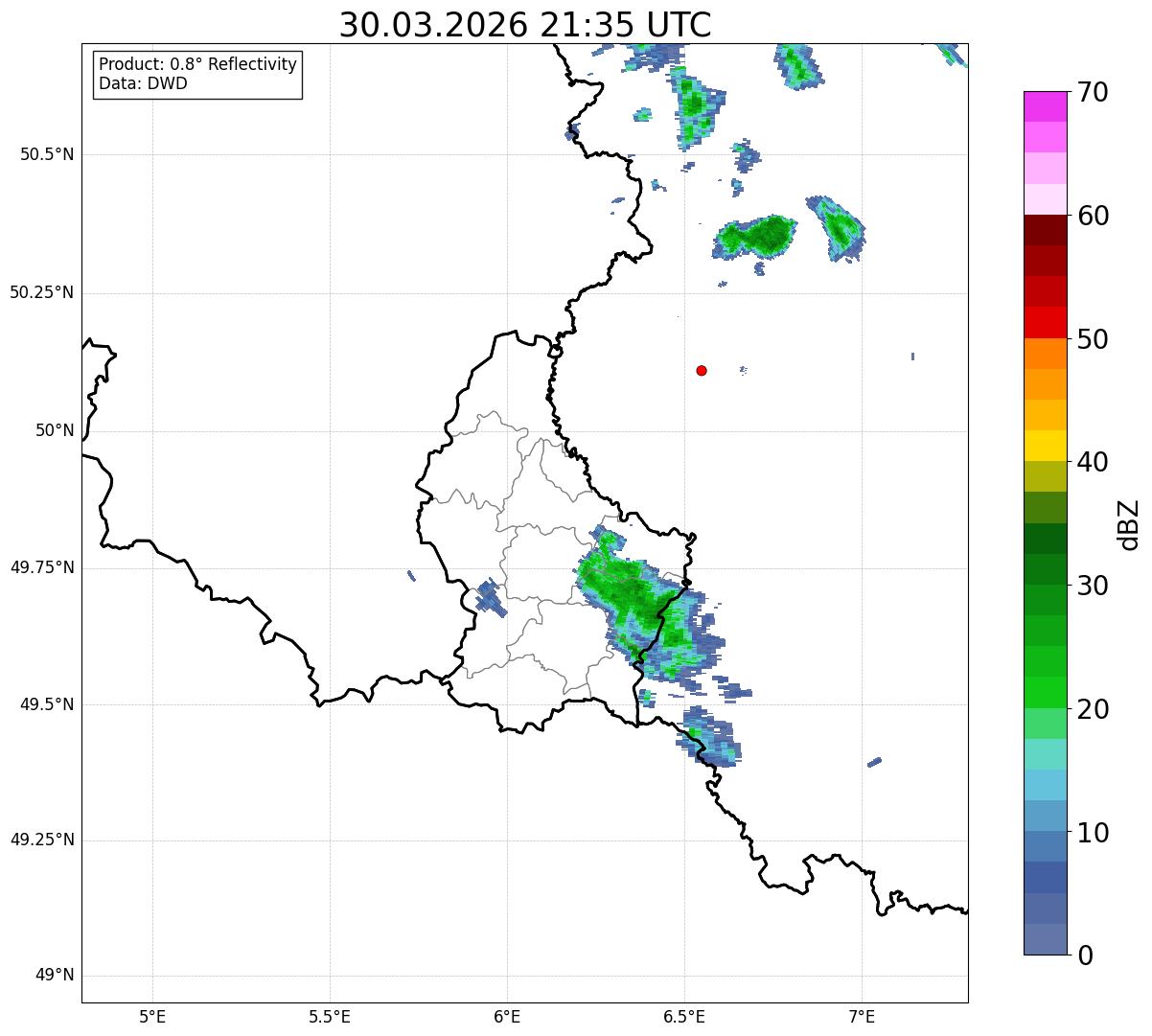Click the colorbar tick label 70

(x=1093, y=92)
